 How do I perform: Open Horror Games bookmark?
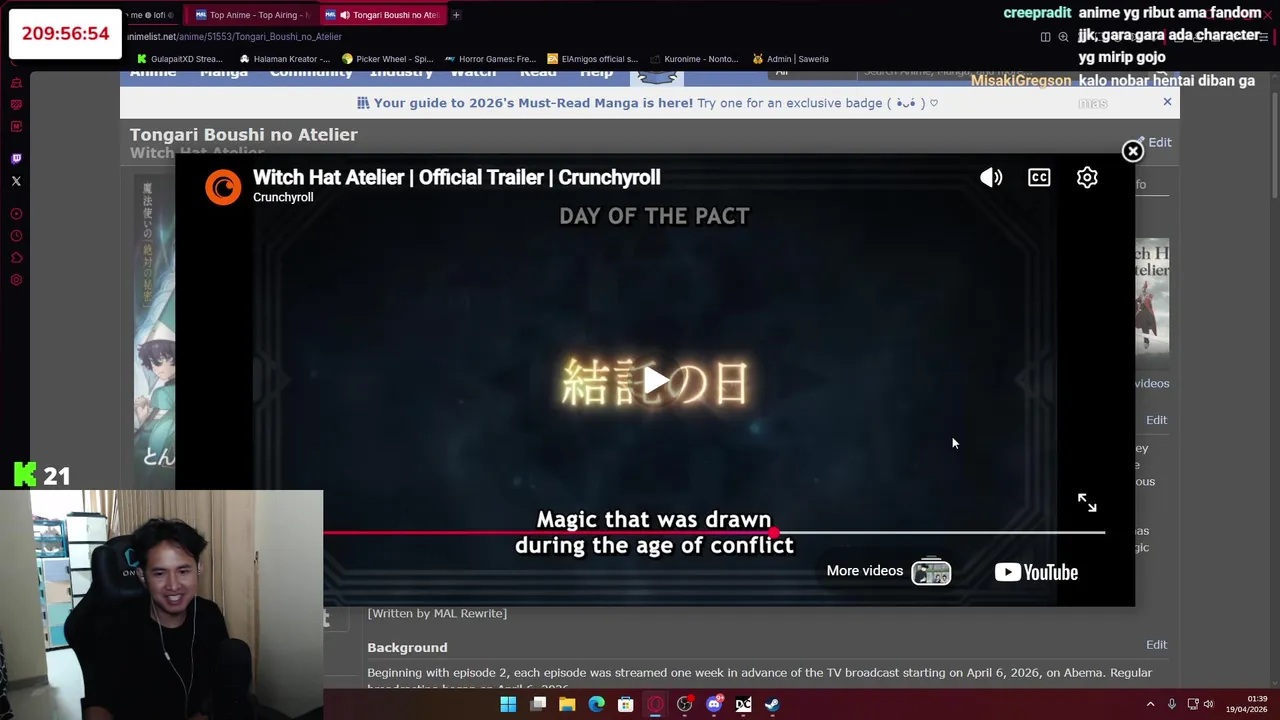coord(491,59)
